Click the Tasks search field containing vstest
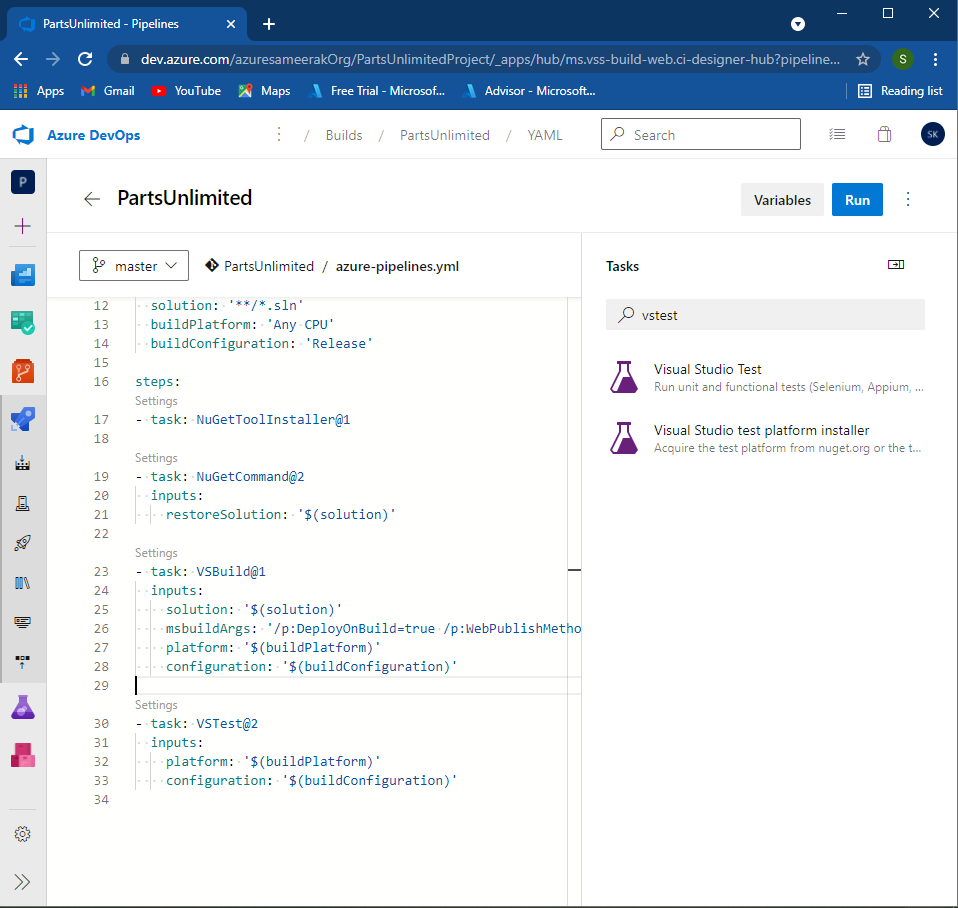 [765, 315]
